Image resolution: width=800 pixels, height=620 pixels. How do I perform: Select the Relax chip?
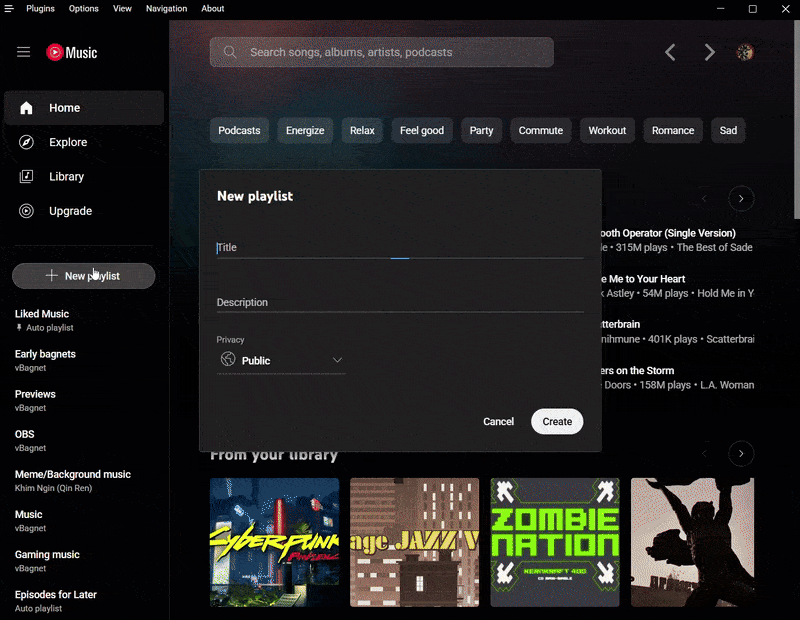point(362,130)
